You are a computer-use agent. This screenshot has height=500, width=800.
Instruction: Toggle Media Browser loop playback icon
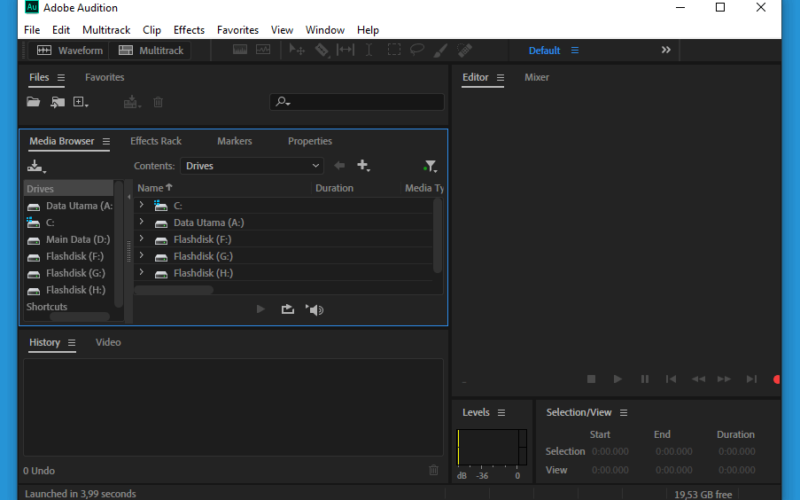point(288,309)
